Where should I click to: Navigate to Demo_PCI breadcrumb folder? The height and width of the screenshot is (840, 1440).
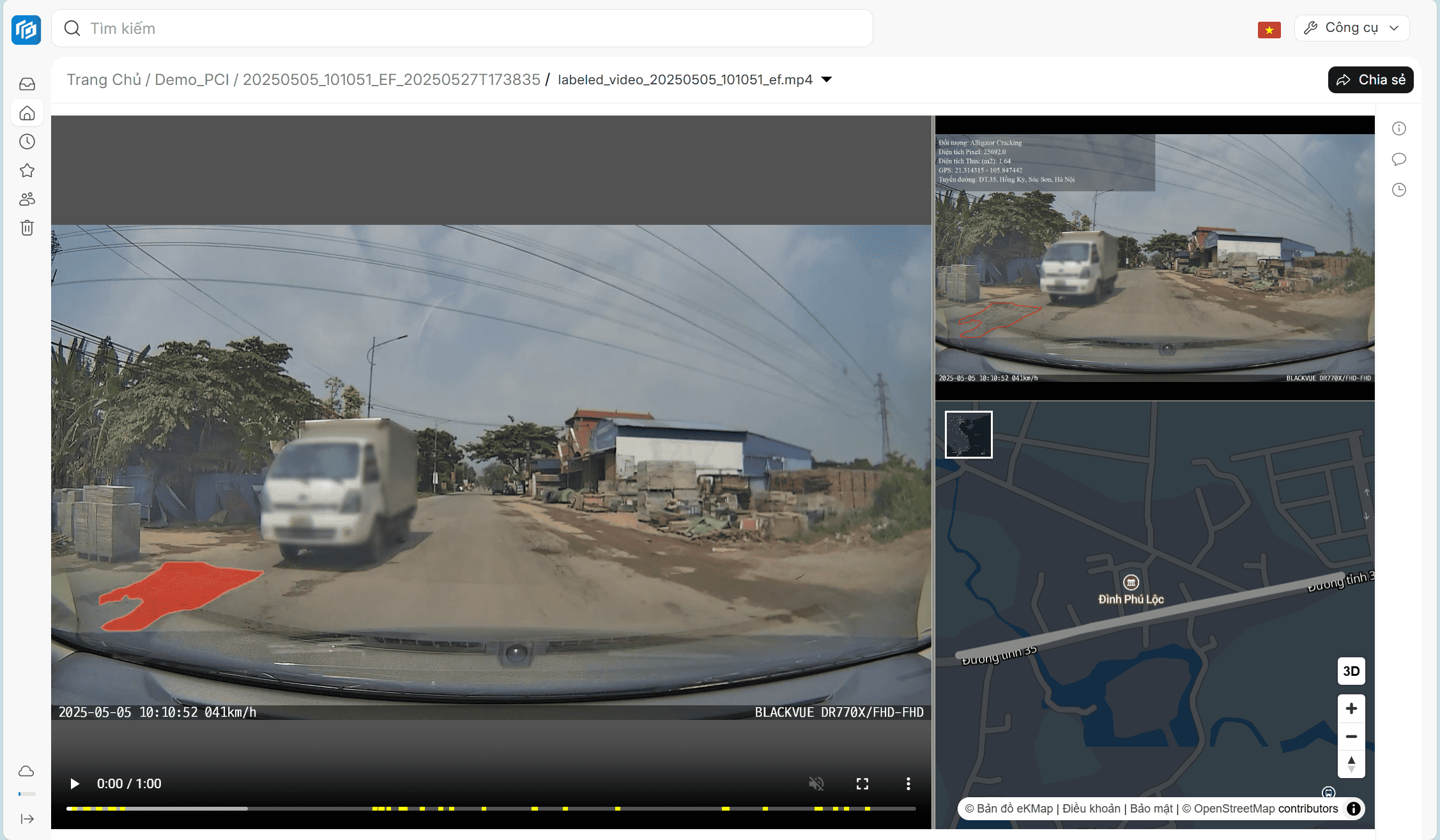click(192, 80)
